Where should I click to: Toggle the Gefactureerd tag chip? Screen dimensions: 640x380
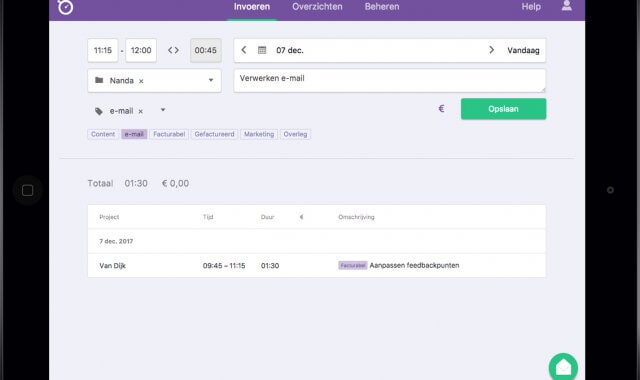[214, 134]
